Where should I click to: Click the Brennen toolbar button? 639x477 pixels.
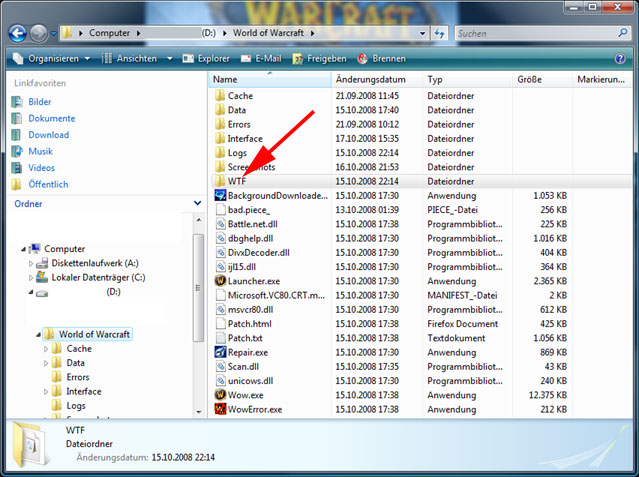point(382,59)
